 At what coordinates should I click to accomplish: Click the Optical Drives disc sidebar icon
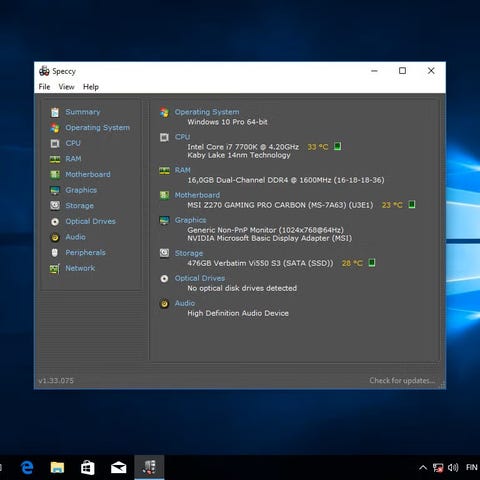55,221
